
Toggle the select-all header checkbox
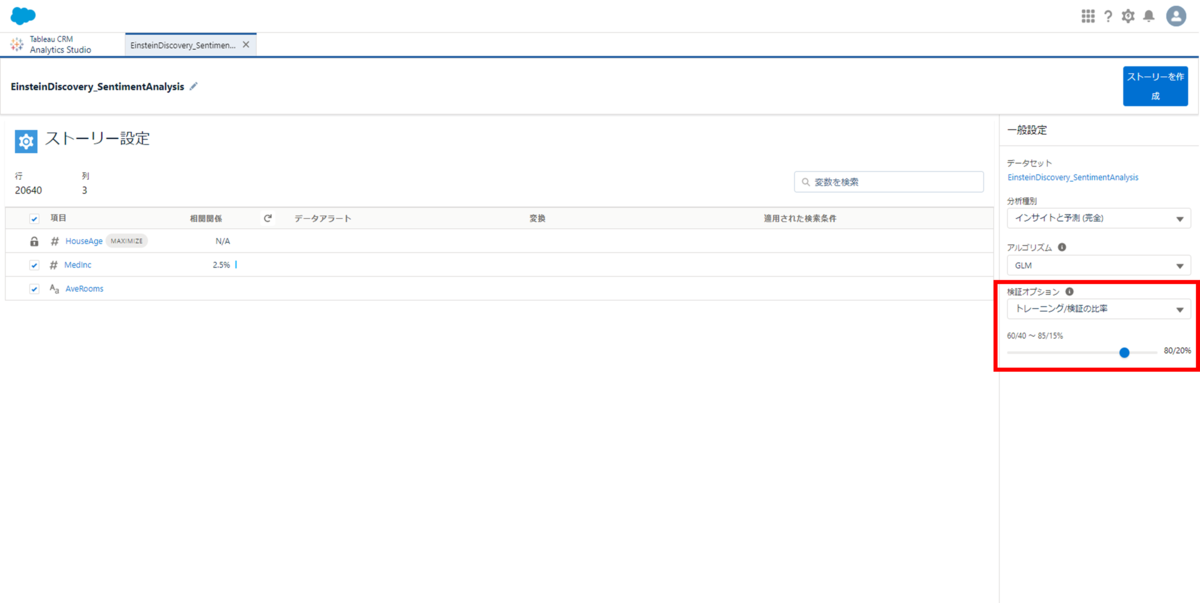coord(34,218)
